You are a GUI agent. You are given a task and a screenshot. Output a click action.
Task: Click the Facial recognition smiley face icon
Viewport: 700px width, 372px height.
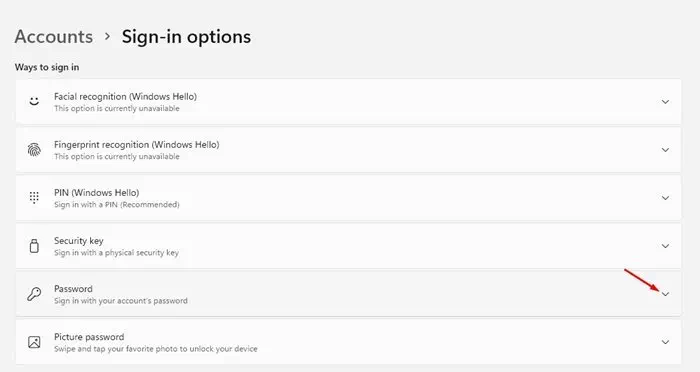point(34,101)
